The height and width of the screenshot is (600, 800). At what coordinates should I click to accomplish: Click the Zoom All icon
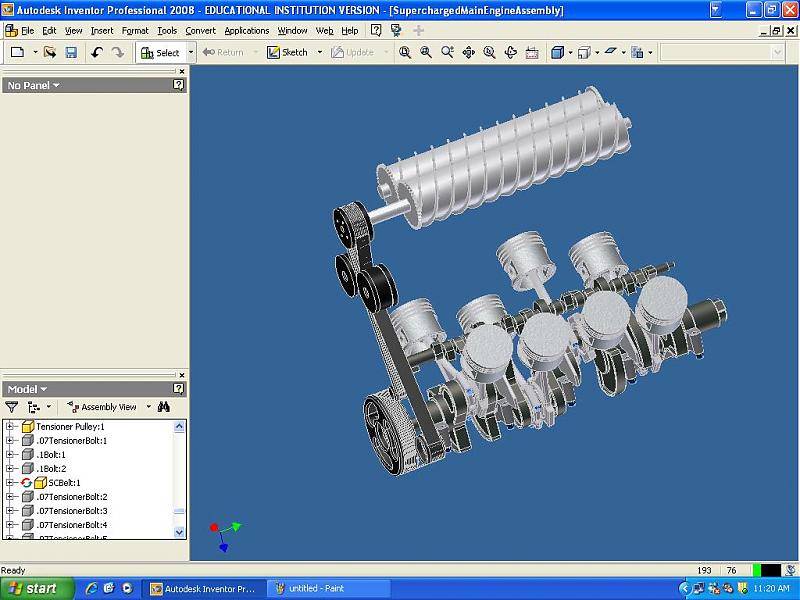point(405,52)
